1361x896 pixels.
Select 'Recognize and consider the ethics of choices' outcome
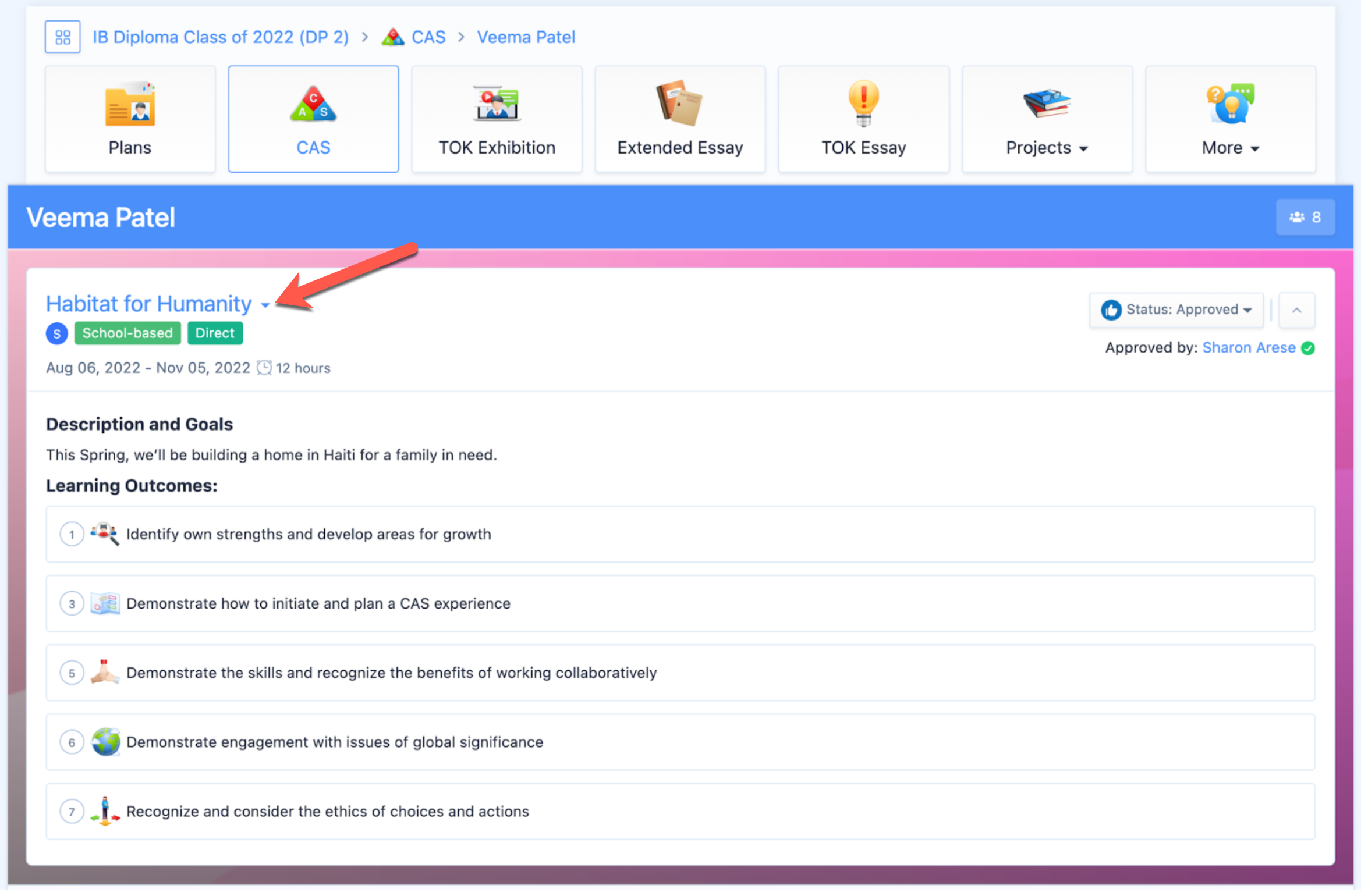[680, 812]
